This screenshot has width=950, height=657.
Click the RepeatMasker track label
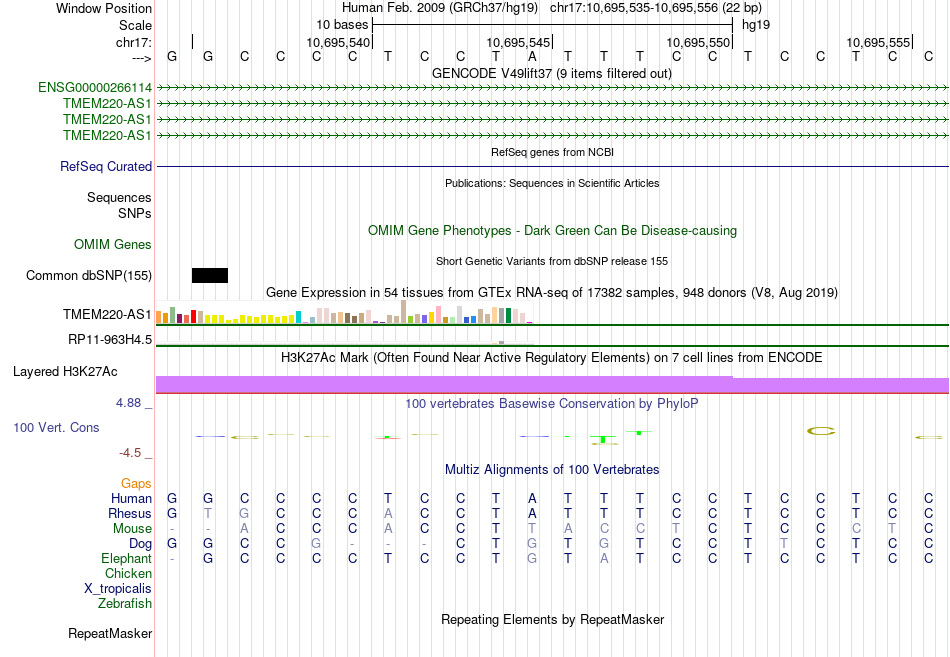110,633
